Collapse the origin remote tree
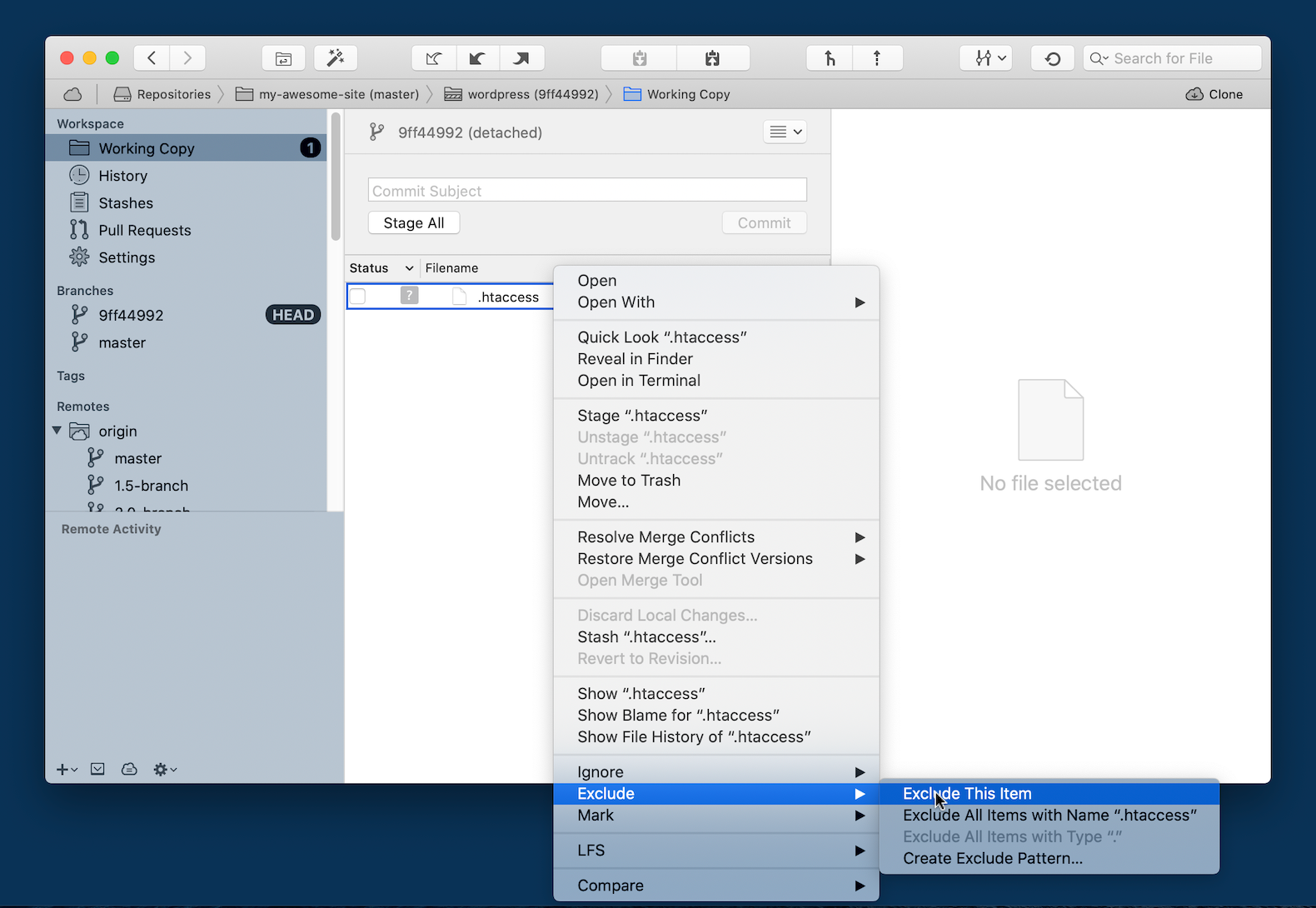1316x908 pixels. coord(57,431)
